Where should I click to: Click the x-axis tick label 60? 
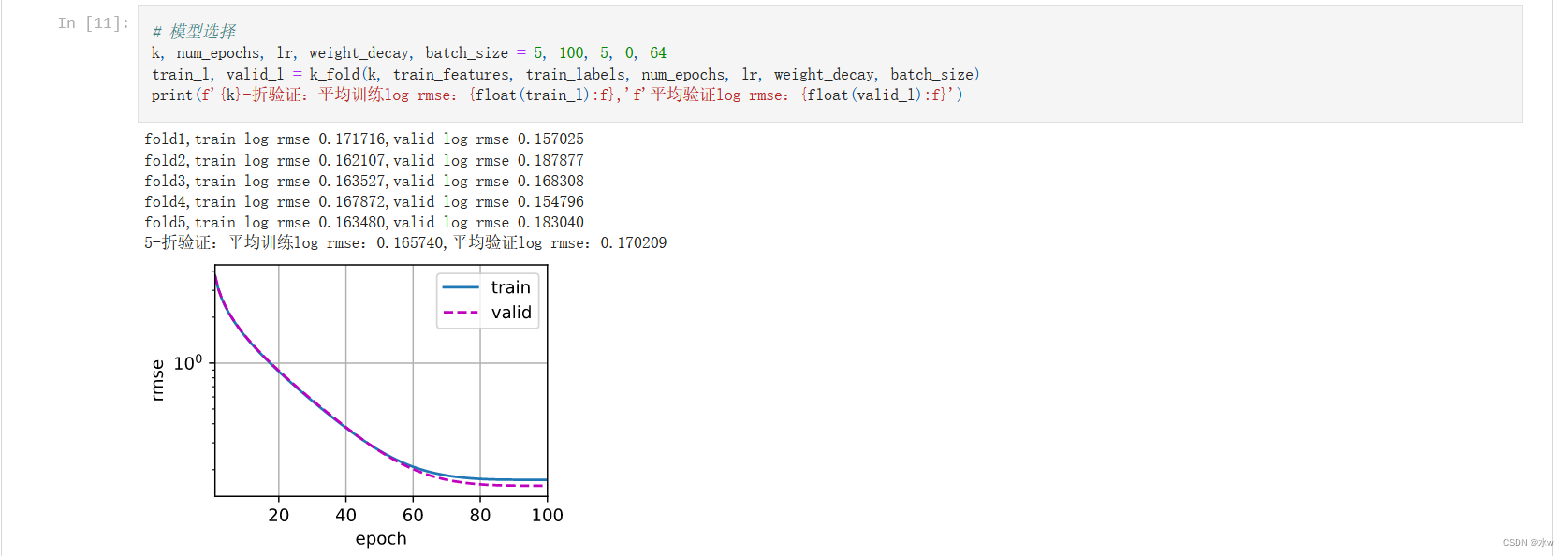[413, 515]
